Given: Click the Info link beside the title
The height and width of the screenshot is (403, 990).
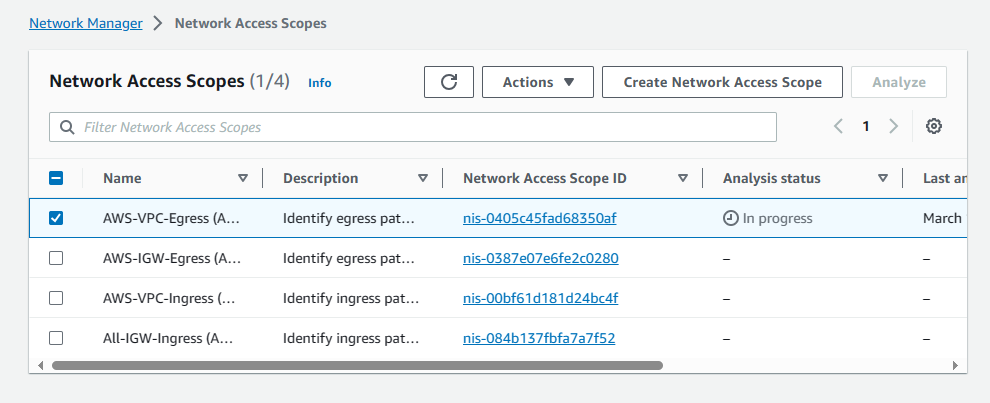Looking at the screenshot, I should pyautogui.click(x=320, y=83).
